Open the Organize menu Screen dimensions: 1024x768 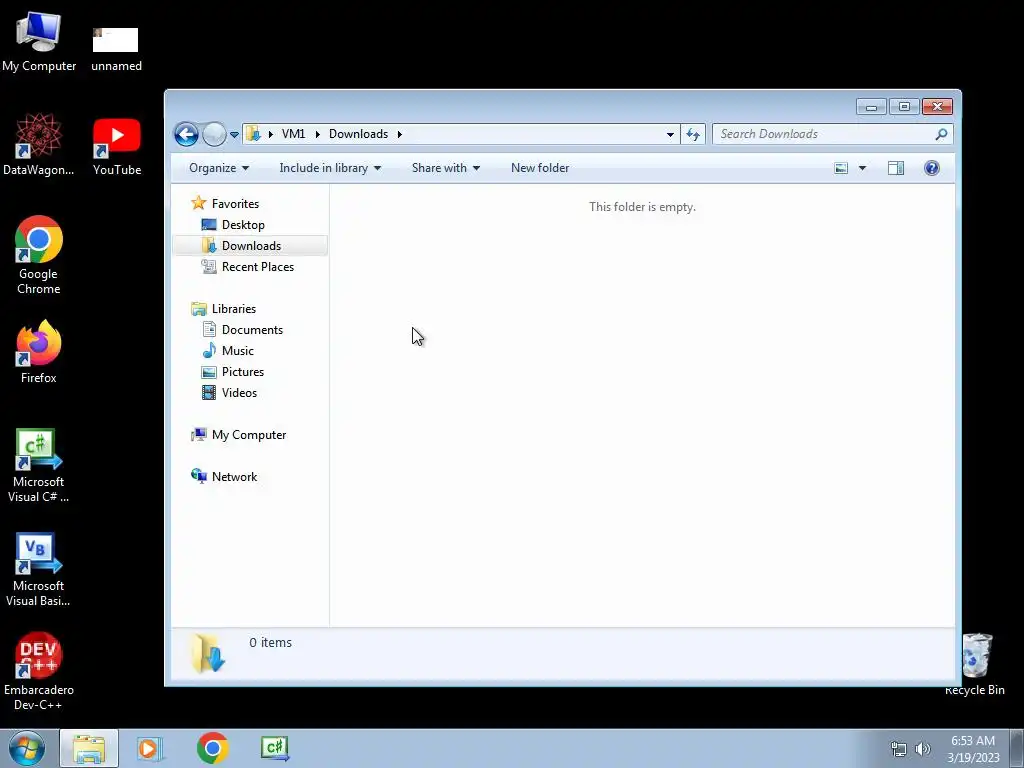(219, 168)
